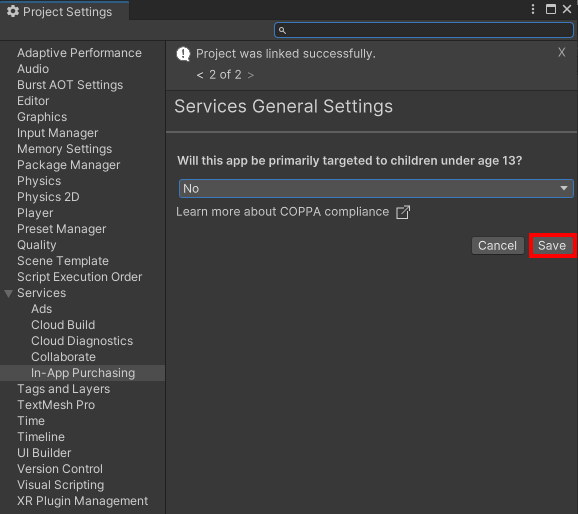The image size is (578, 514).
Task: Collapse the Services tree section
Action: [x=8, y=294]
